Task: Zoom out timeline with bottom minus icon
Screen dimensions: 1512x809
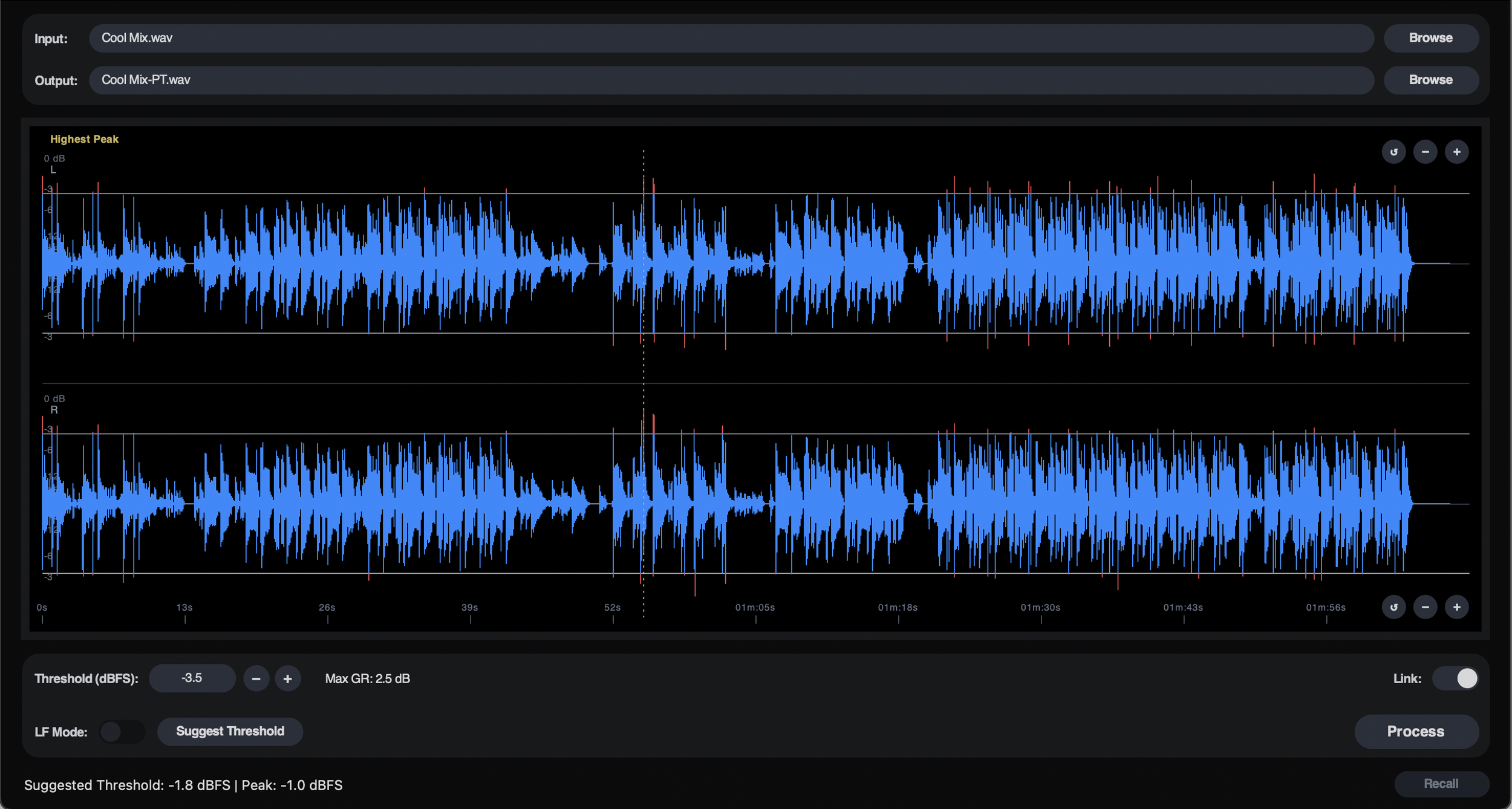Action: click(1425, 607)
